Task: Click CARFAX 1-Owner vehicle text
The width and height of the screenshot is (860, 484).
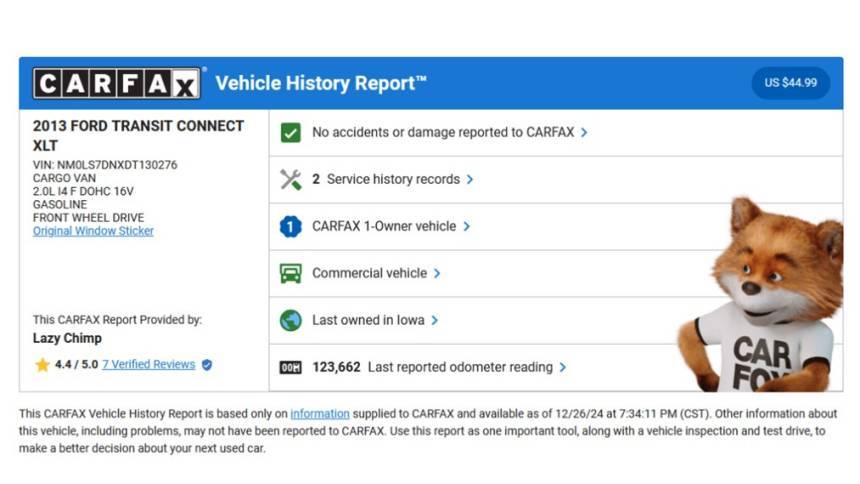Action: point(384,226)
